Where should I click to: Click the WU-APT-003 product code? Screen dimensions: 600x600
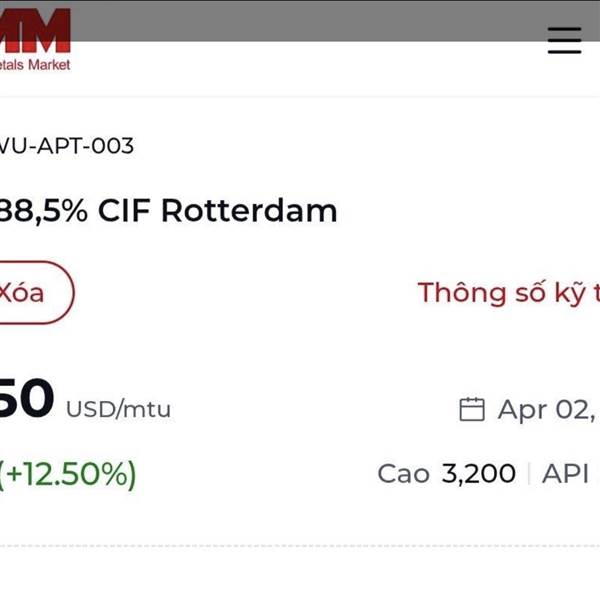point(66,146)
